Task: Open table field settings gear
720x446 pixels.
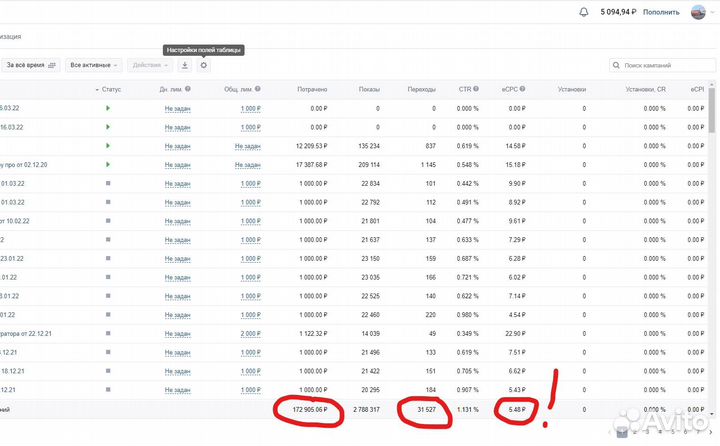Action: click(204, 65)
